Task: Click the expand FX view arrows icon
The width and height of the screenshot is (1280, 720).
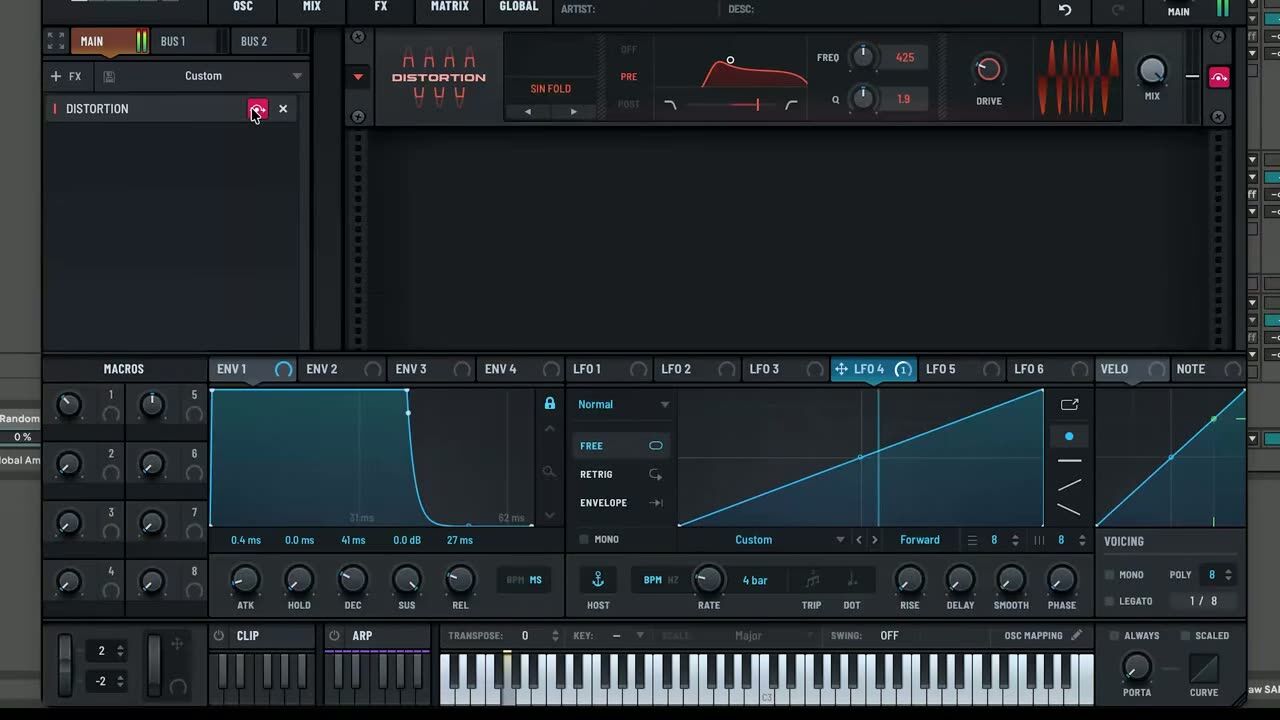Action: [x=56, y=41]
